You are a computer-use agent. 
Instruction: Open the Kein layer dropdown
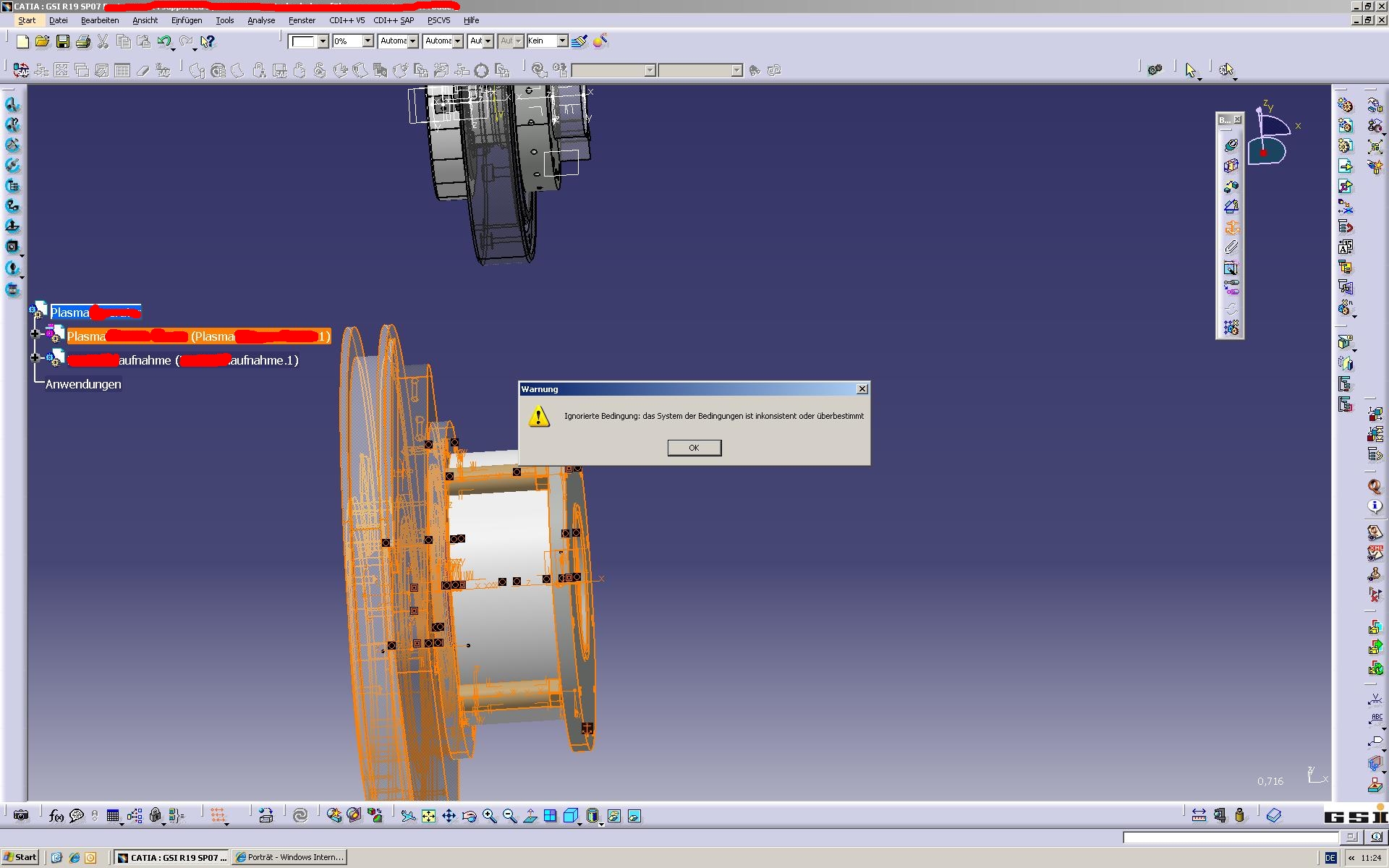point(562,41)
